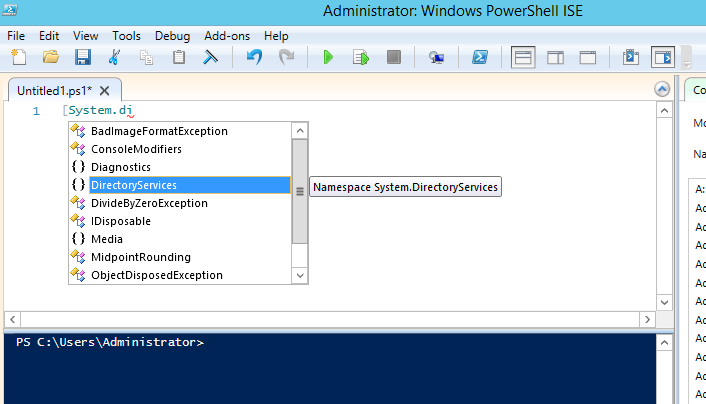
Task: Show script pane on top layout
Action: point(523,57)
